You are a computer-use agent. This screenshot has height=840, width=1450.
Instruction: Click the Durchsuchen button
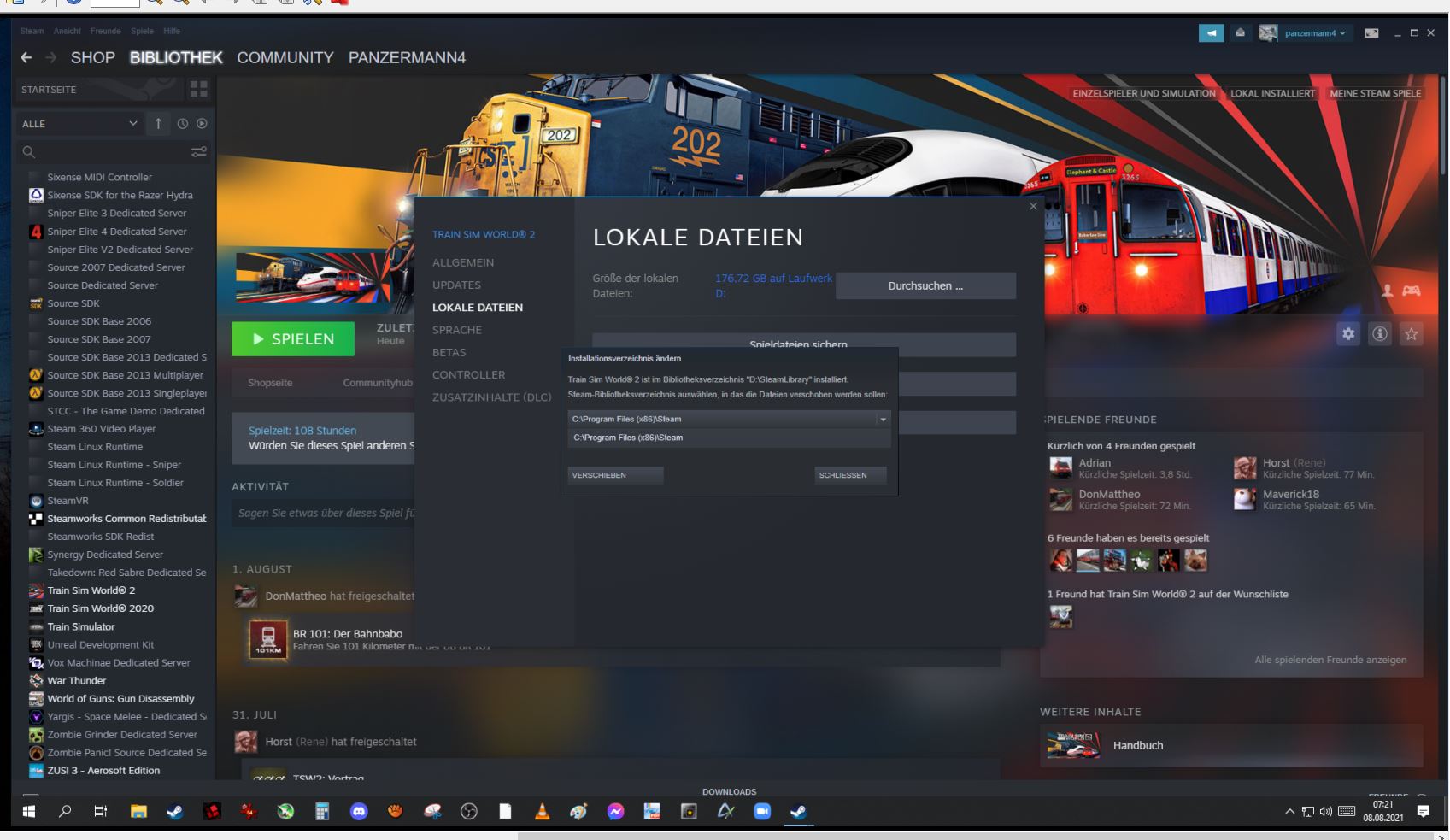925,285
